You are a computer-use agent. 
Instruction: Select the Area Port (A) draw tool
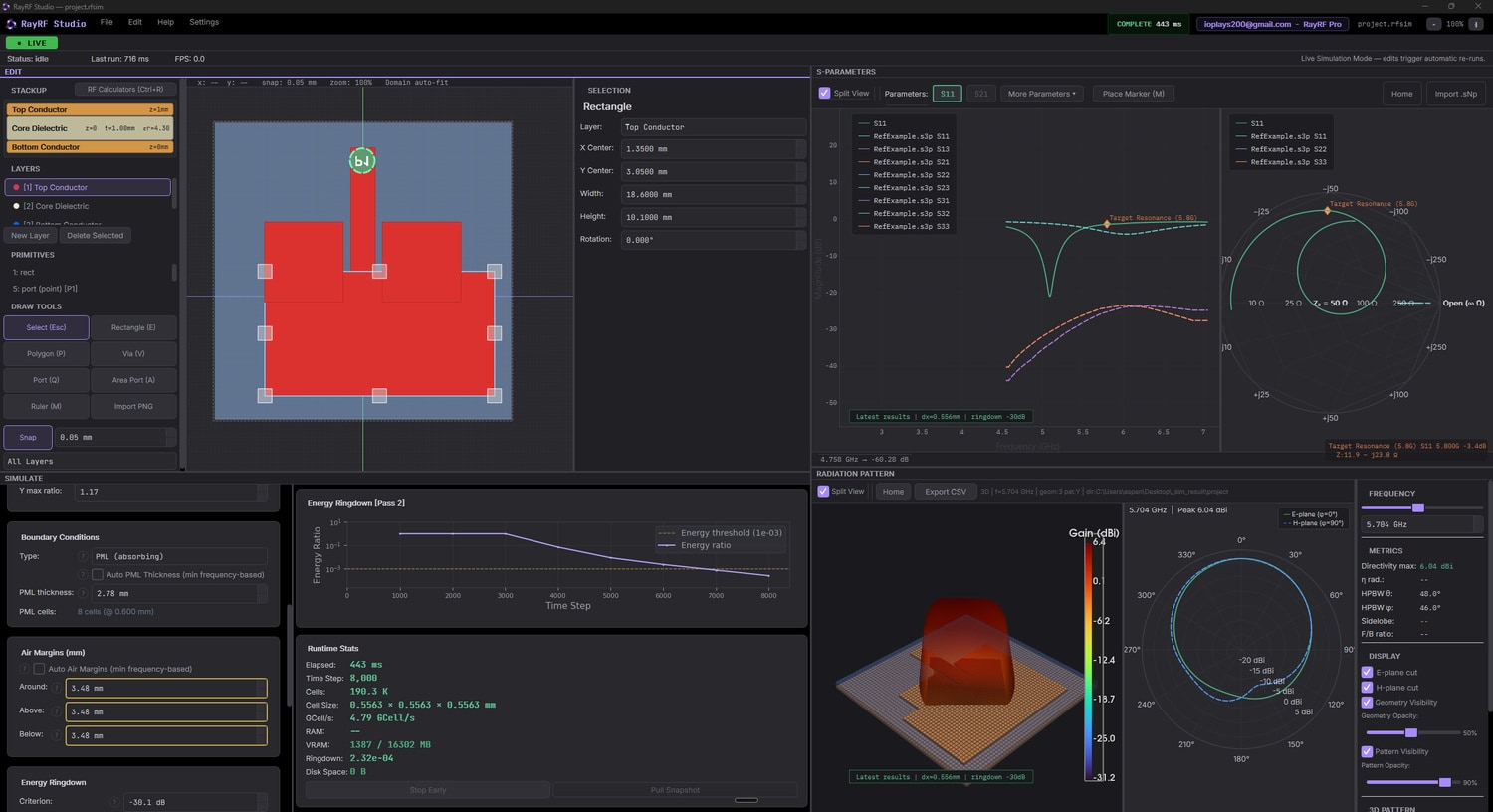tap(133, 380)
